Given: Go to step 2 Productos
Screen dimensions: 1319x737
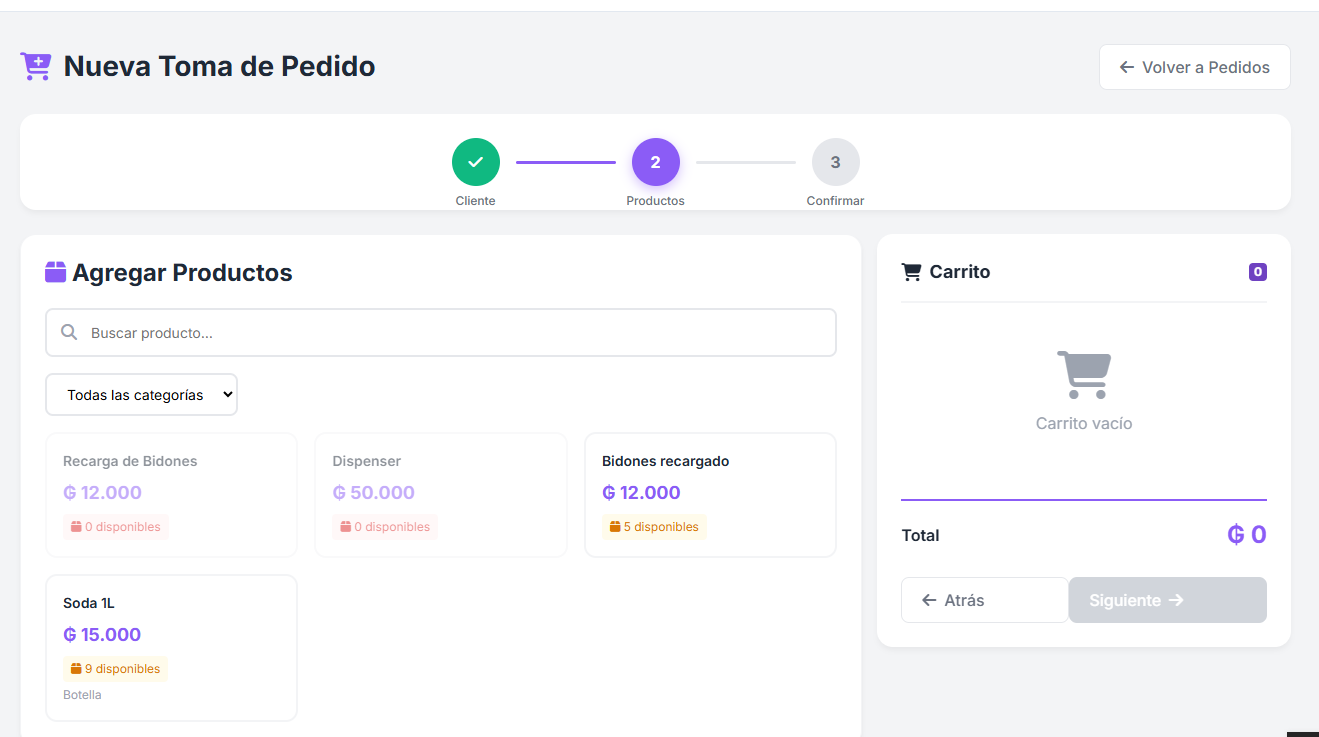Looking at the screenshot, I should click(655, 162).
